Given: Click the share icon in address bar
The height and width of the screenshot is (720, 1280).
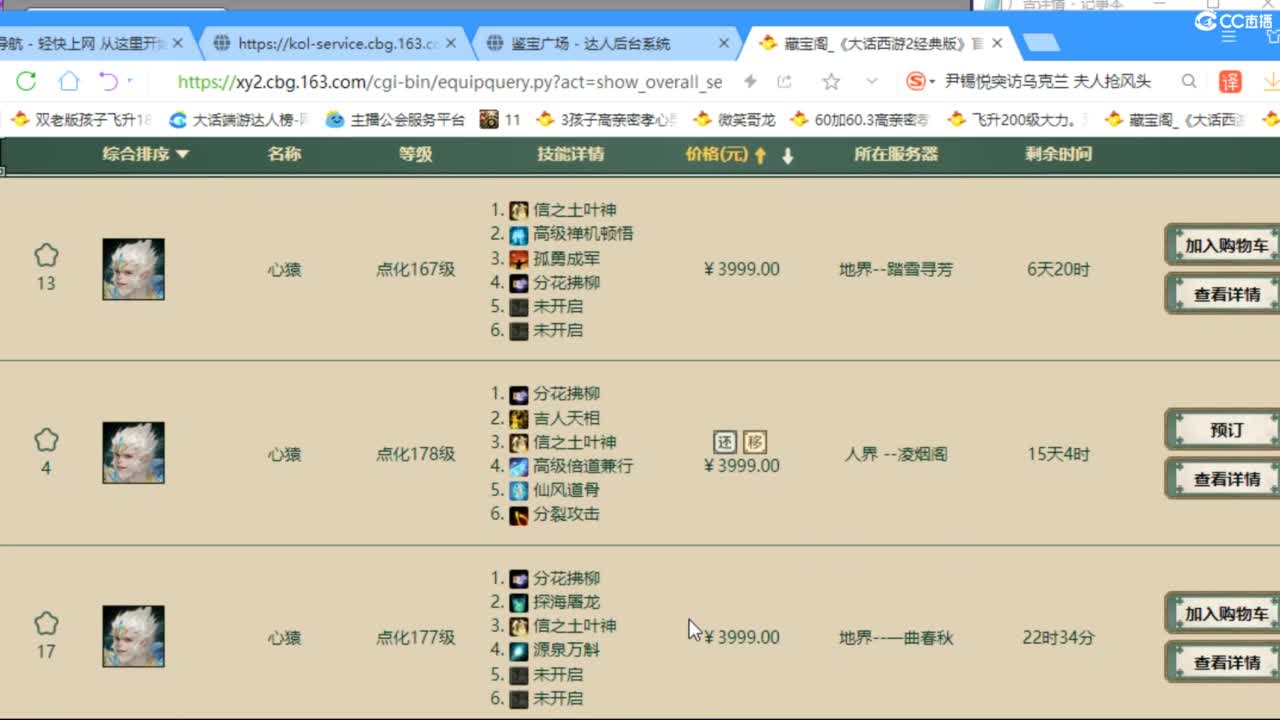Looking at the screenshot, I should click(x=785, y=81).
